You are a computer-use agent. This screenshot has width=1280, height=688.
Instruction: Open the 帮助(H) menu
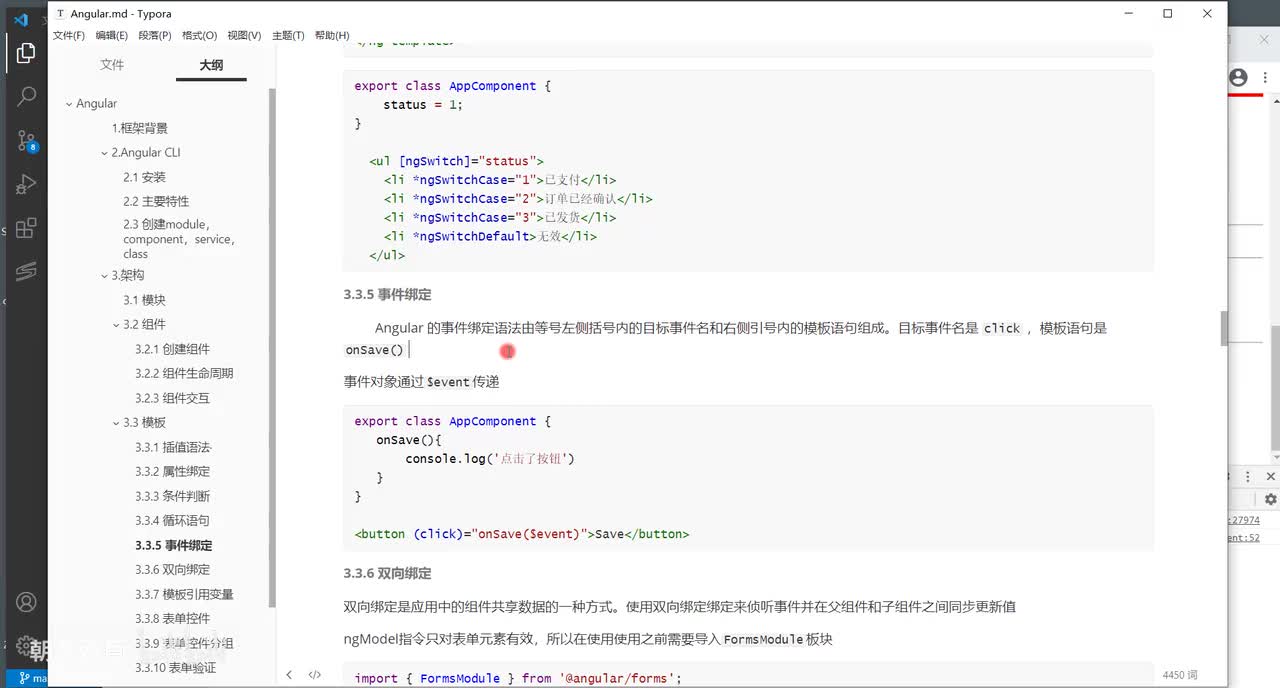click(332, 35)
